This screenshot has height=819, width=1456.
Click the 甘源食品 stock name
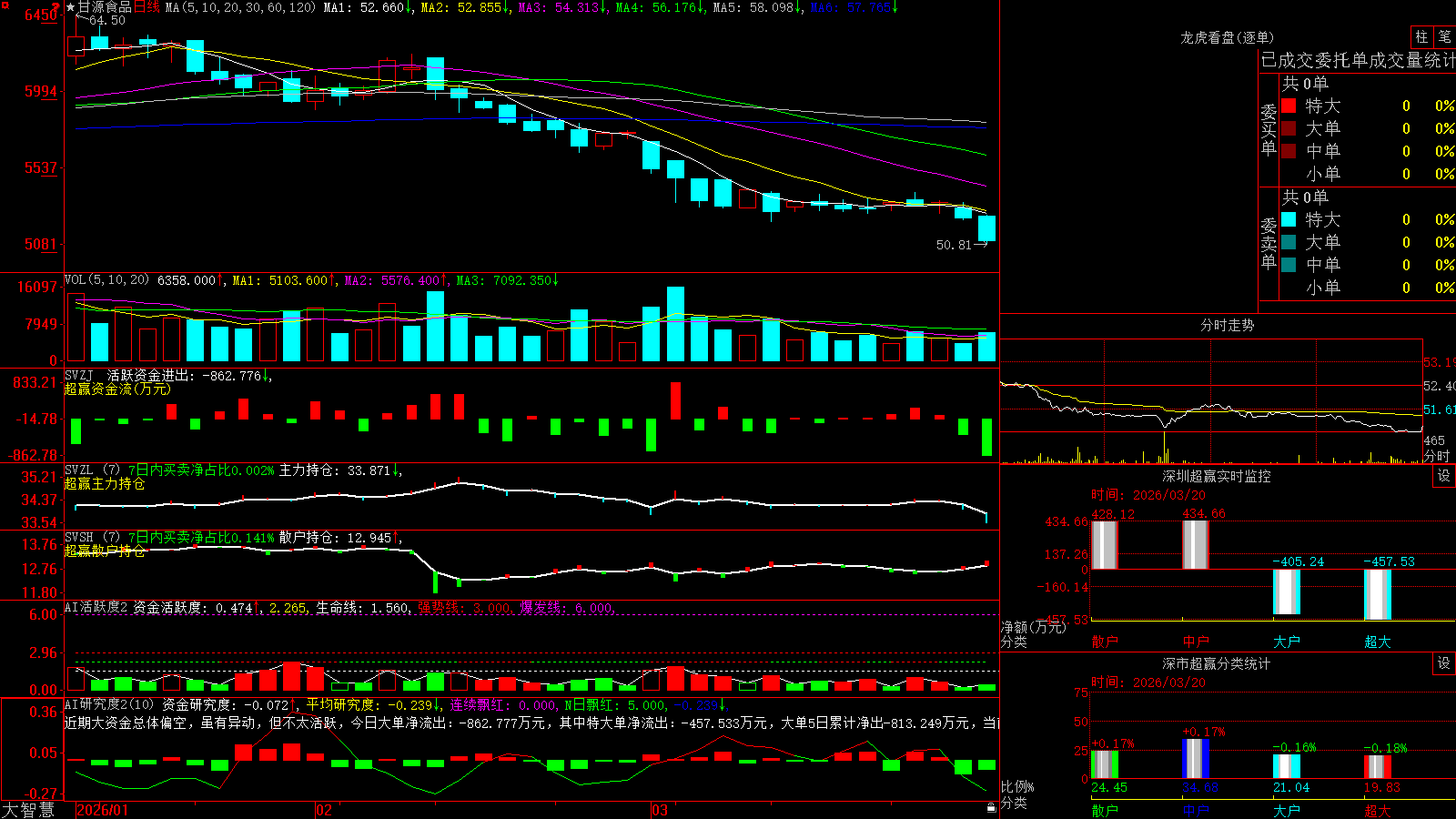click(105, 7)
